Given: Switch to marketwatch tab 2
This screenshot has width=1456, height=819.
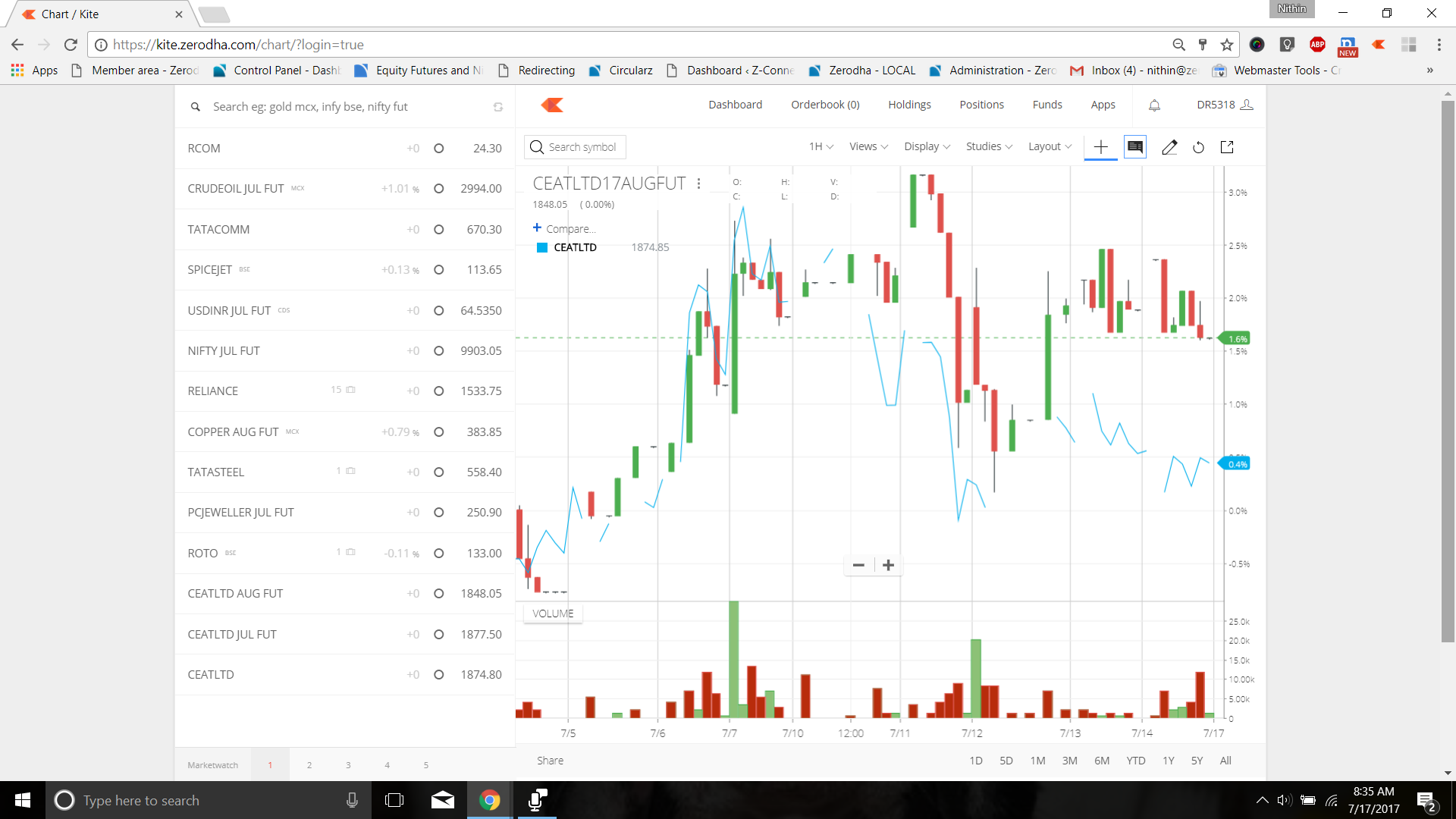Looking at the screenshot, I should (309, 765).
